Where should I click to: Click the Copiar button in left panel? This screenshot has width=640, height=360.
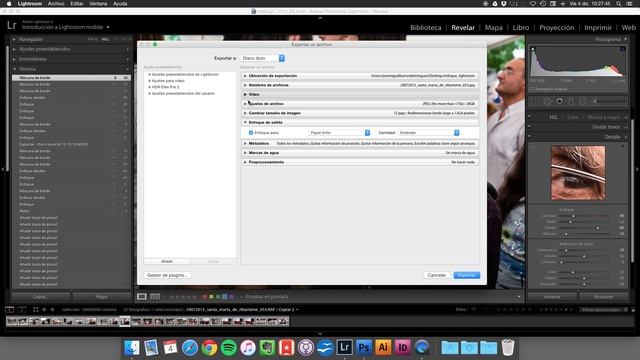click(x=40, y=297)
